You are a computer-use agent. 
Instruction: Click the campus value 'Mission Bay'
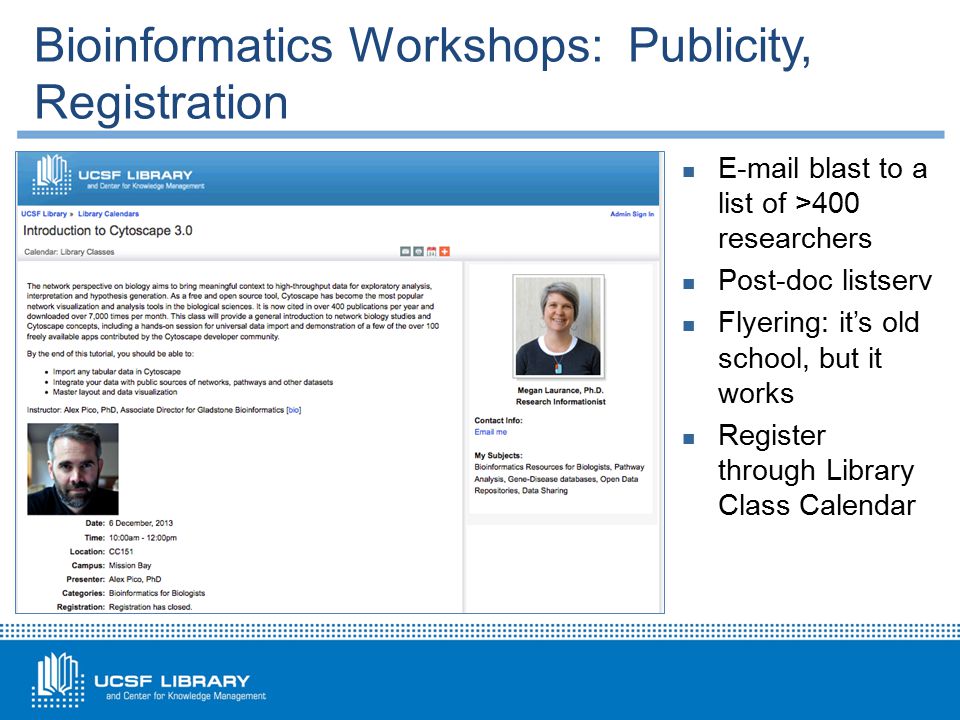tap(130, 566)
